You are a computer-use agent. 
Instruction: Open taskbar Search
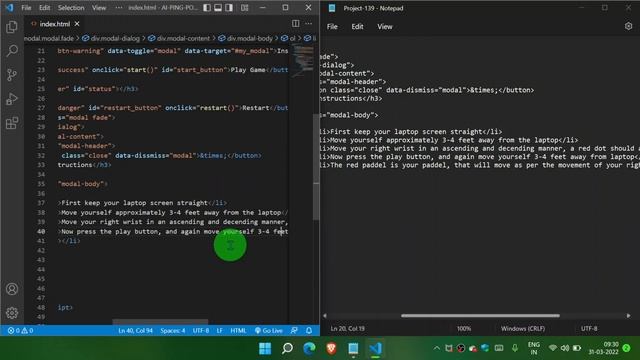[287, 348]
